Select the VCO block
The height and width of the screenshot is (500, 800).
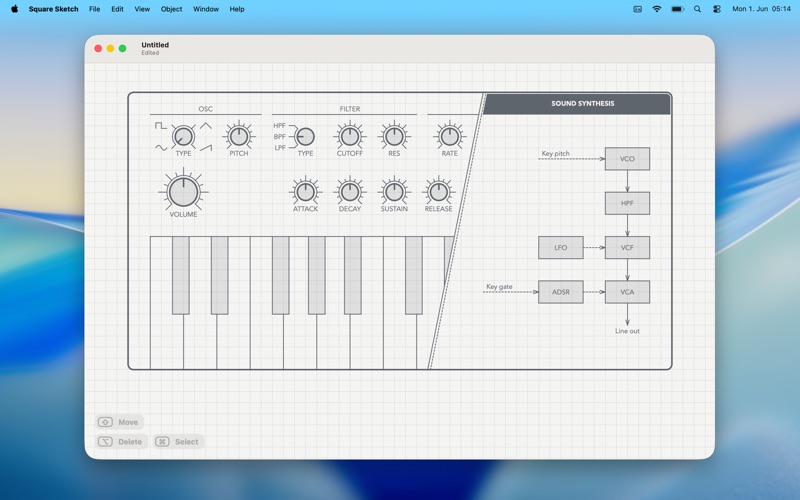click(x=627, y=159)
